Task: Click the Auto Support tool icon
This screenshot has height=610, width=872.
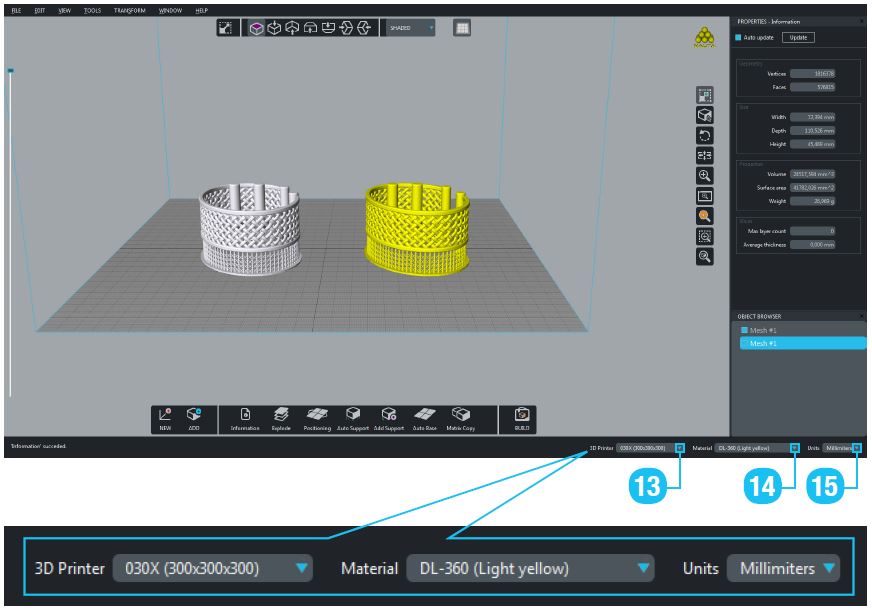Action: click(352, 414)
